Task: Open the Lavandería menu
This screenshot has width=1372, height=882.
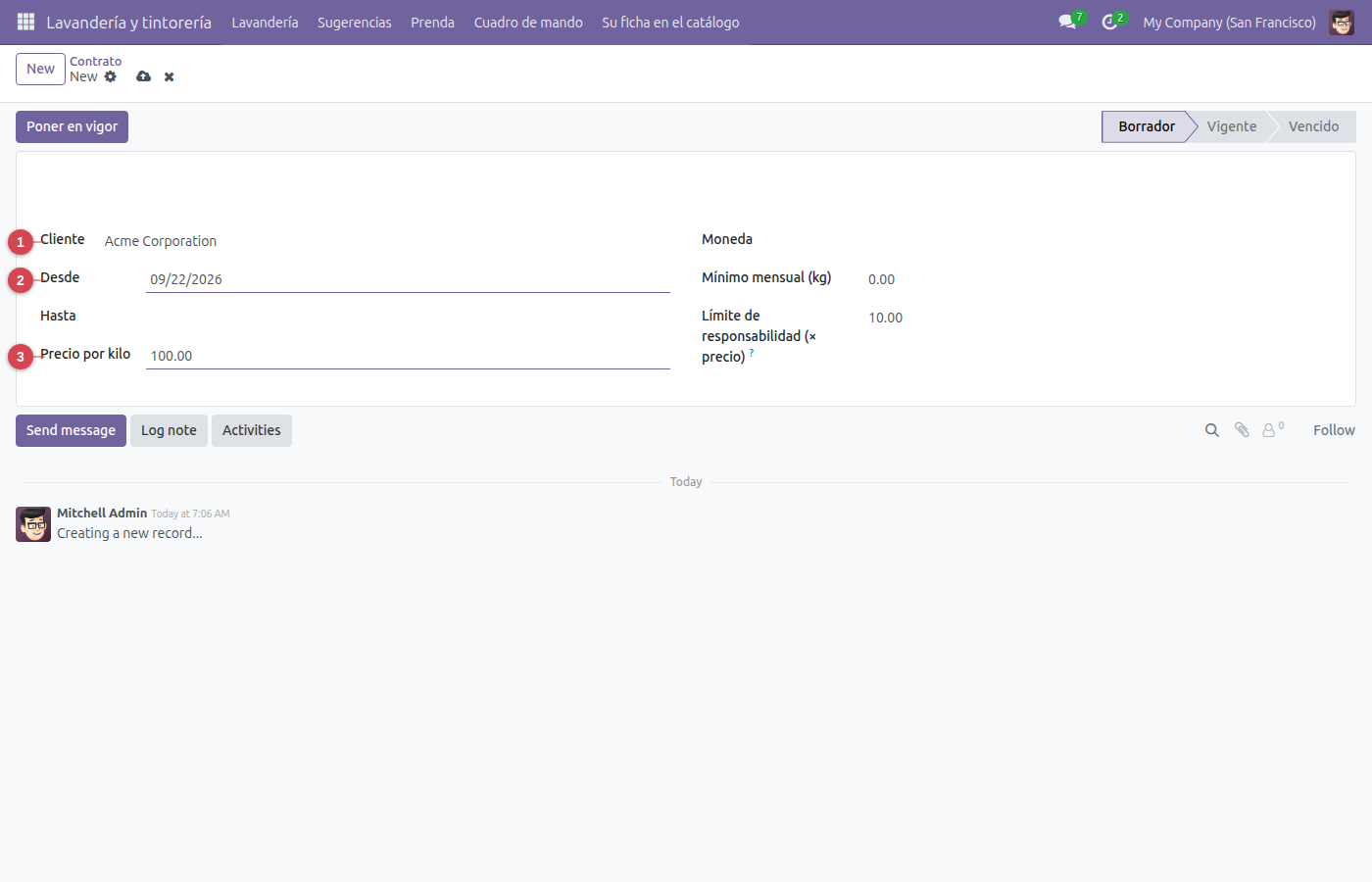Action: coord(265,22)
